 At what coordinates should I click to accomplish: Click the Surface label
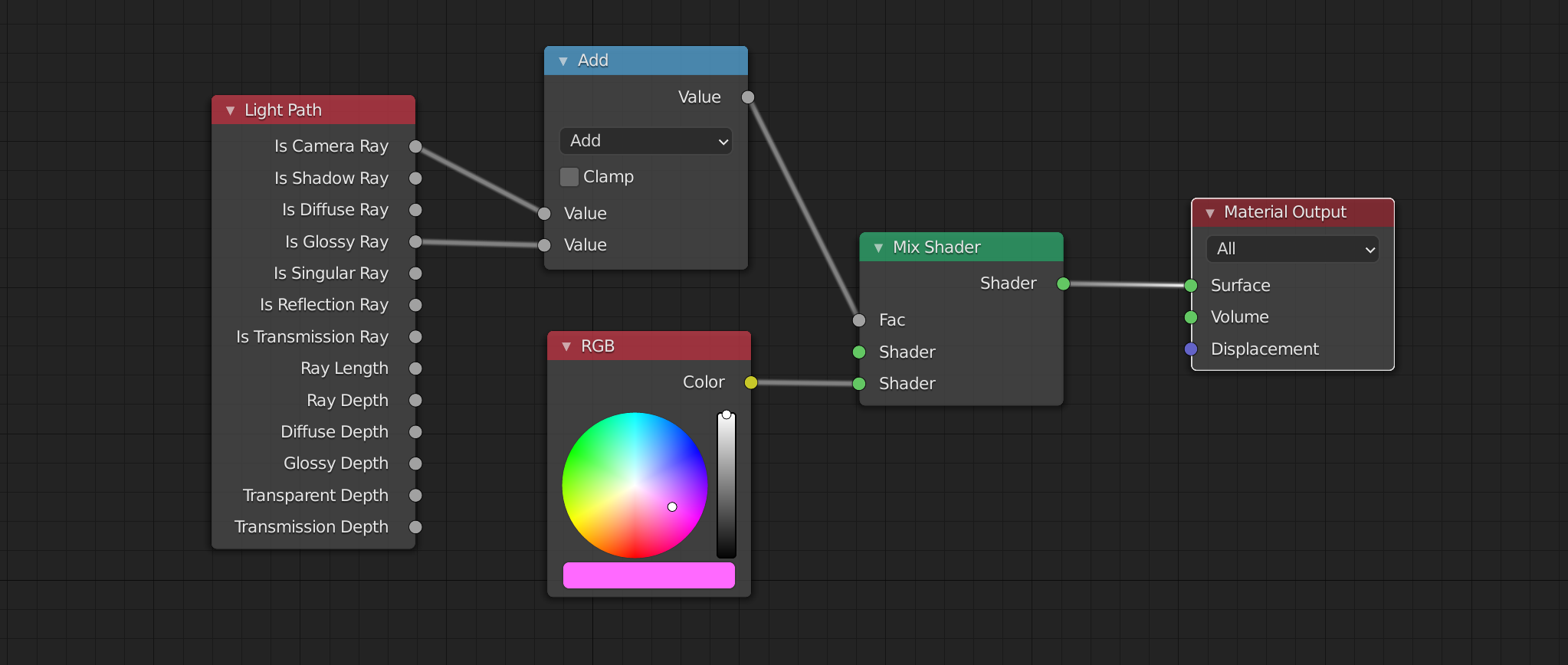(x=1241, y=286)
